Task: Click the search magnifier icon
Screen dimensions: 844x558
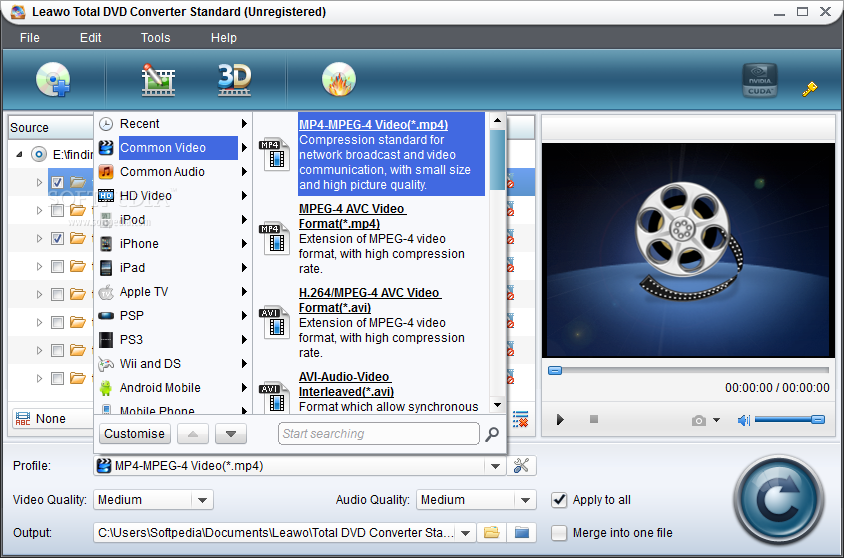Action: (x=491, y=434)
